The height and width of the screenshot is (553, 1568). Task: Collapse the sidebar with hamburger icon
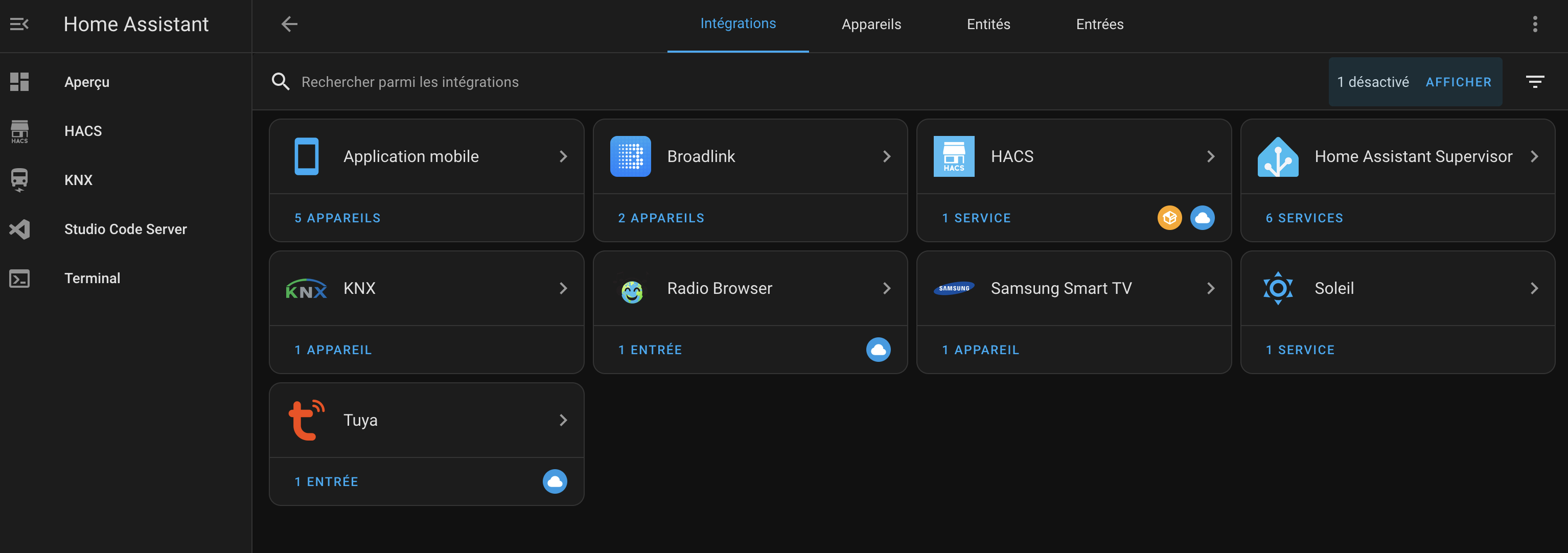point(19,25)
